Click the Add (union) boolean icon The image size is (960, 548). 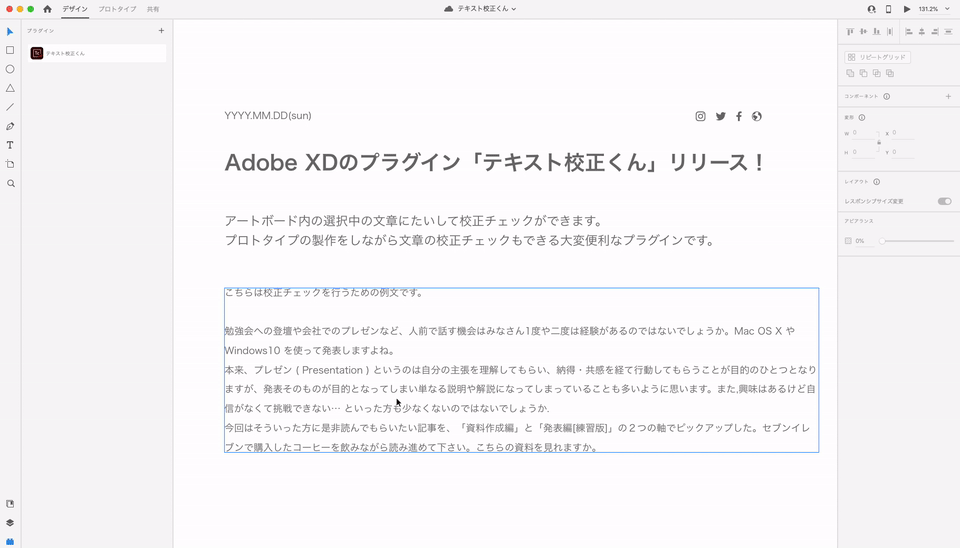pos(850,73)
